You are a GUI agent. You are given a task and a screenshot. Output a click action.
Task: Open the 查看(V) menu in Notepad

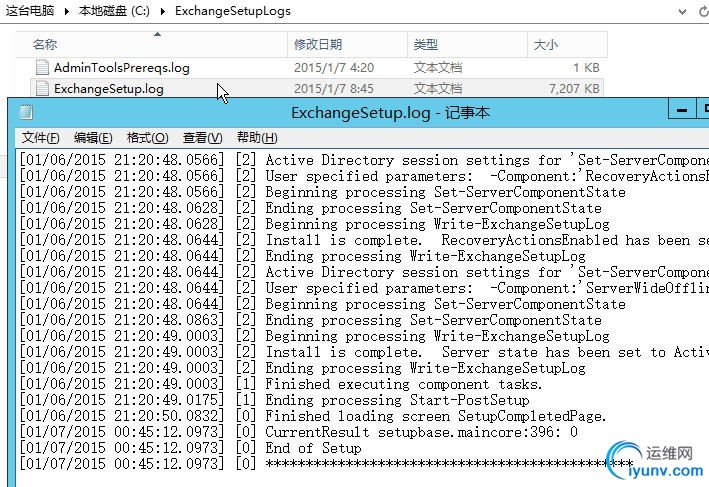point(203,137)
